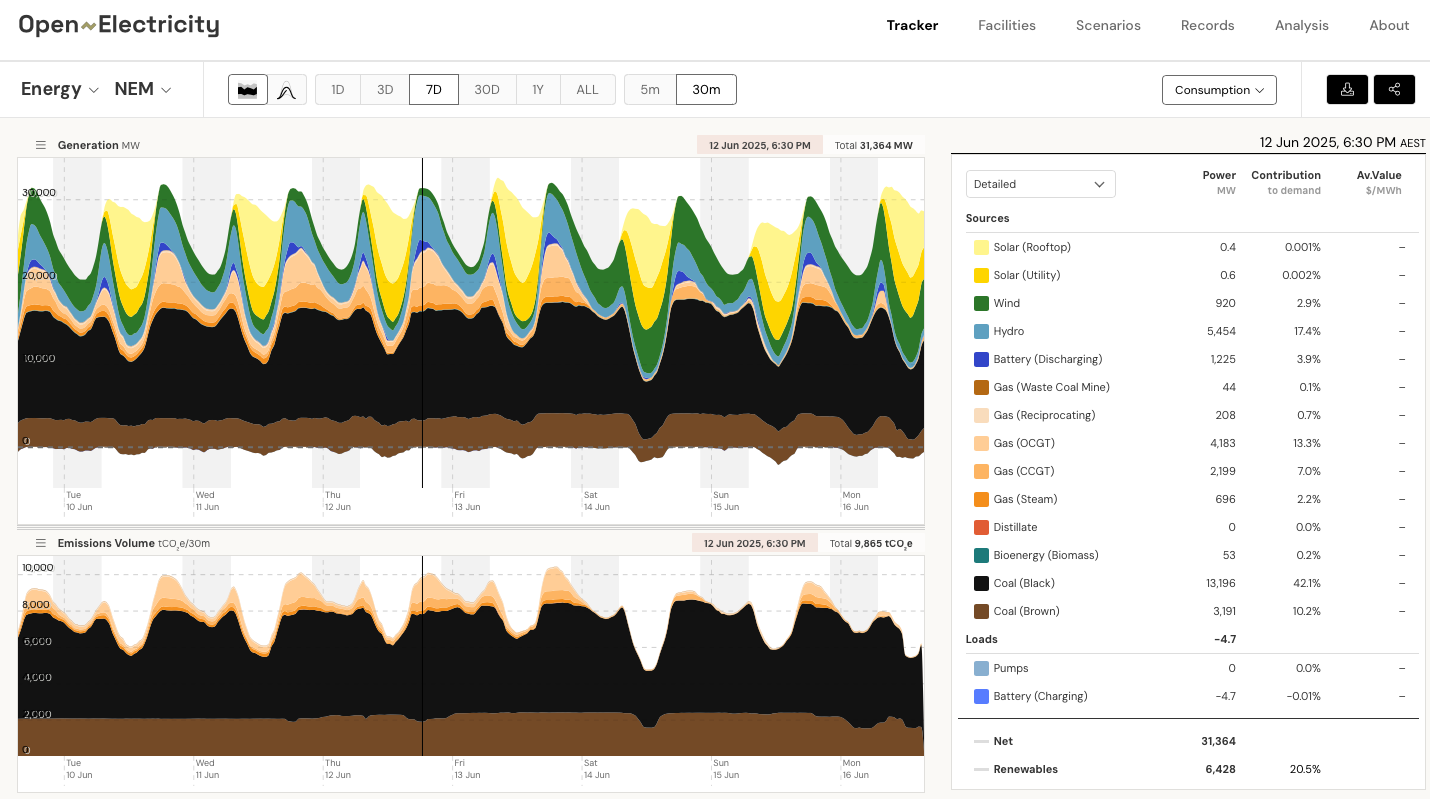Toggle the Coal (Black) source swatch
This screenshot has width=1430, height=799.
tap(981, 583)
